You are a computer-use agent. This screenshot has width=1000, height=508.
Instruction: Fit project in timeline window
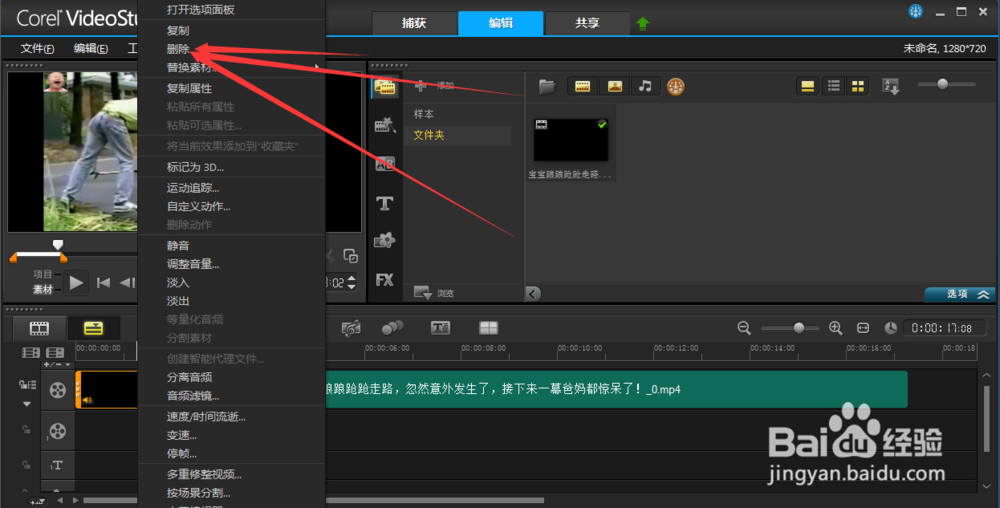[x=863, y=328]
